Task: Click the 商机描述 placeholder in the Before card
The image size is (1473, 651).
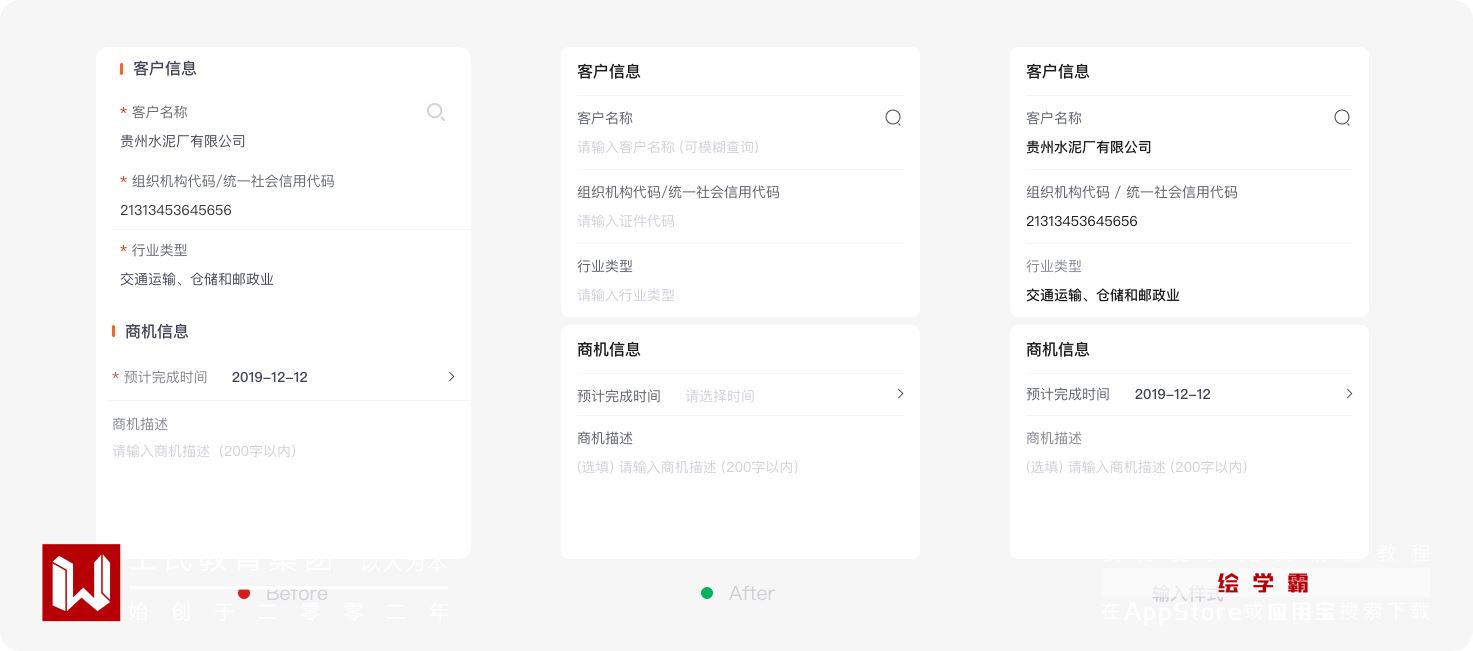Action: 205,451
